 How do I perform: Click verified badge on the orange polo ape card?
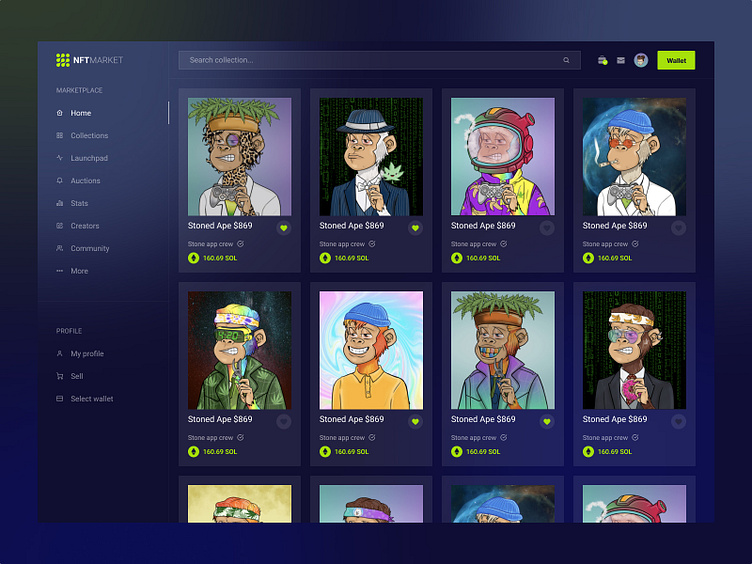point(372,437)
